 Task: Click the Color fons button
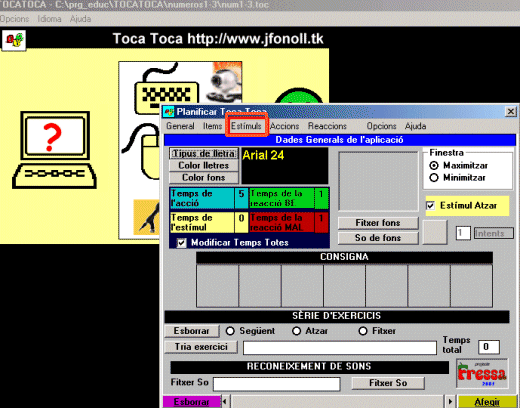[204, 178]
